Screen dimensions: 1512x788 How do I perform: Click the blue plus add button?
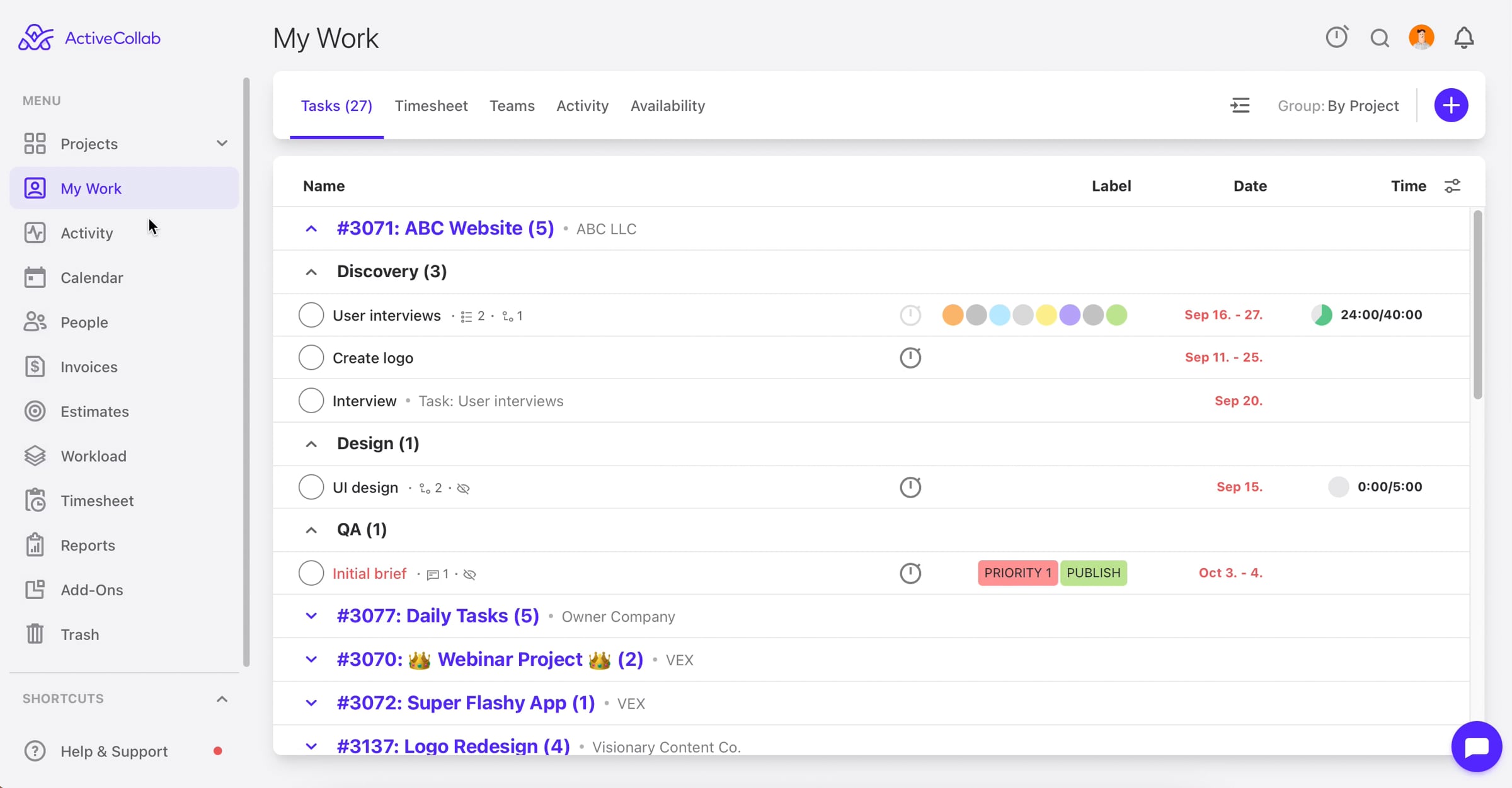pyautogui.click(x=1452, y=105)
